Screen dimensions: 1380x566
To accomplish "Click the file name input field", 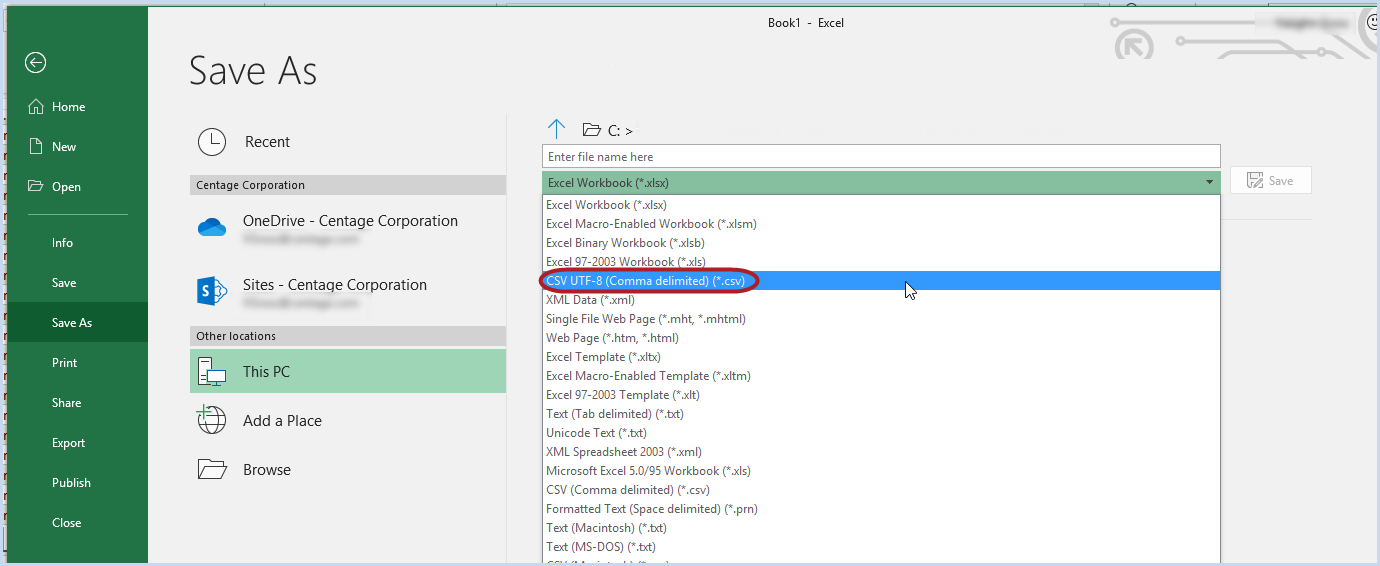I will [x=881, y=157].
